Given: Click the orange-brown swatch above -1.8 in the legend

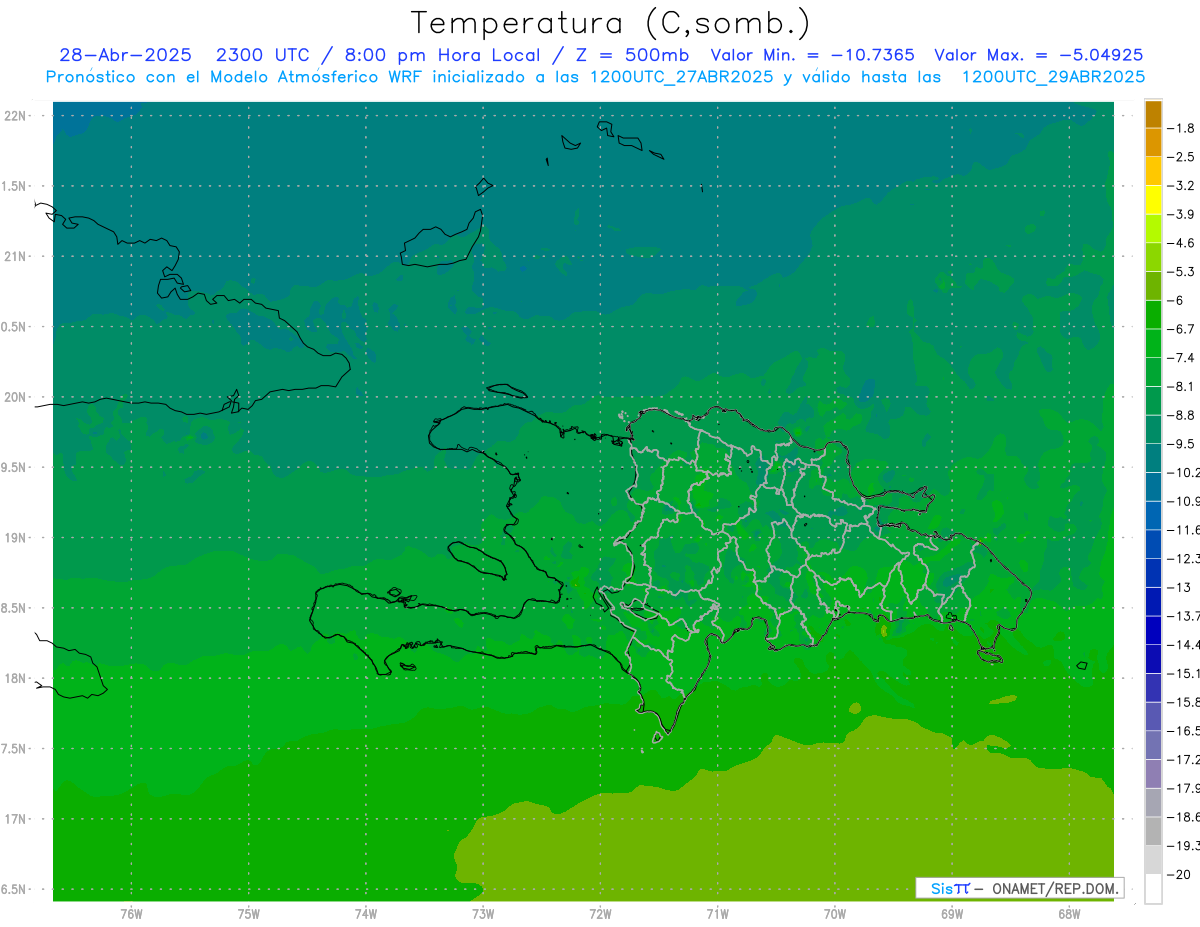Looking at the screenshot, I should [x=1153, y=114].
